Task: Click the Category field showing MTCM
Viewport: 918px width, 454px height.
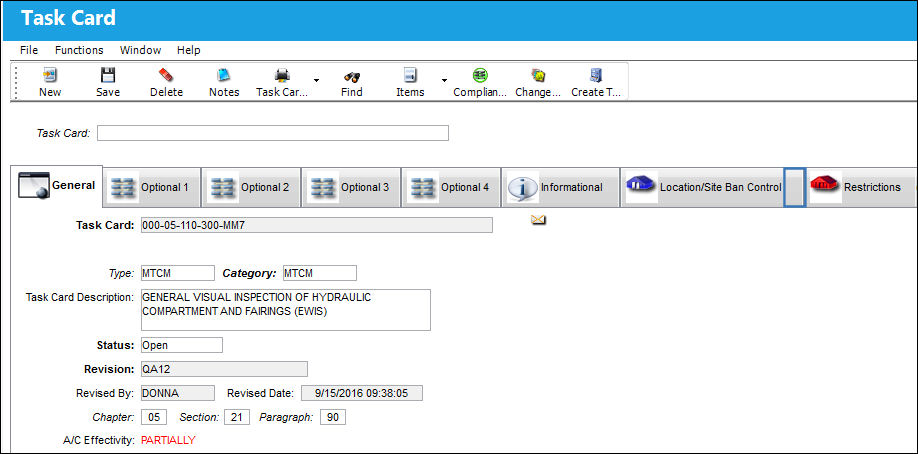Action: click(320, 273)
